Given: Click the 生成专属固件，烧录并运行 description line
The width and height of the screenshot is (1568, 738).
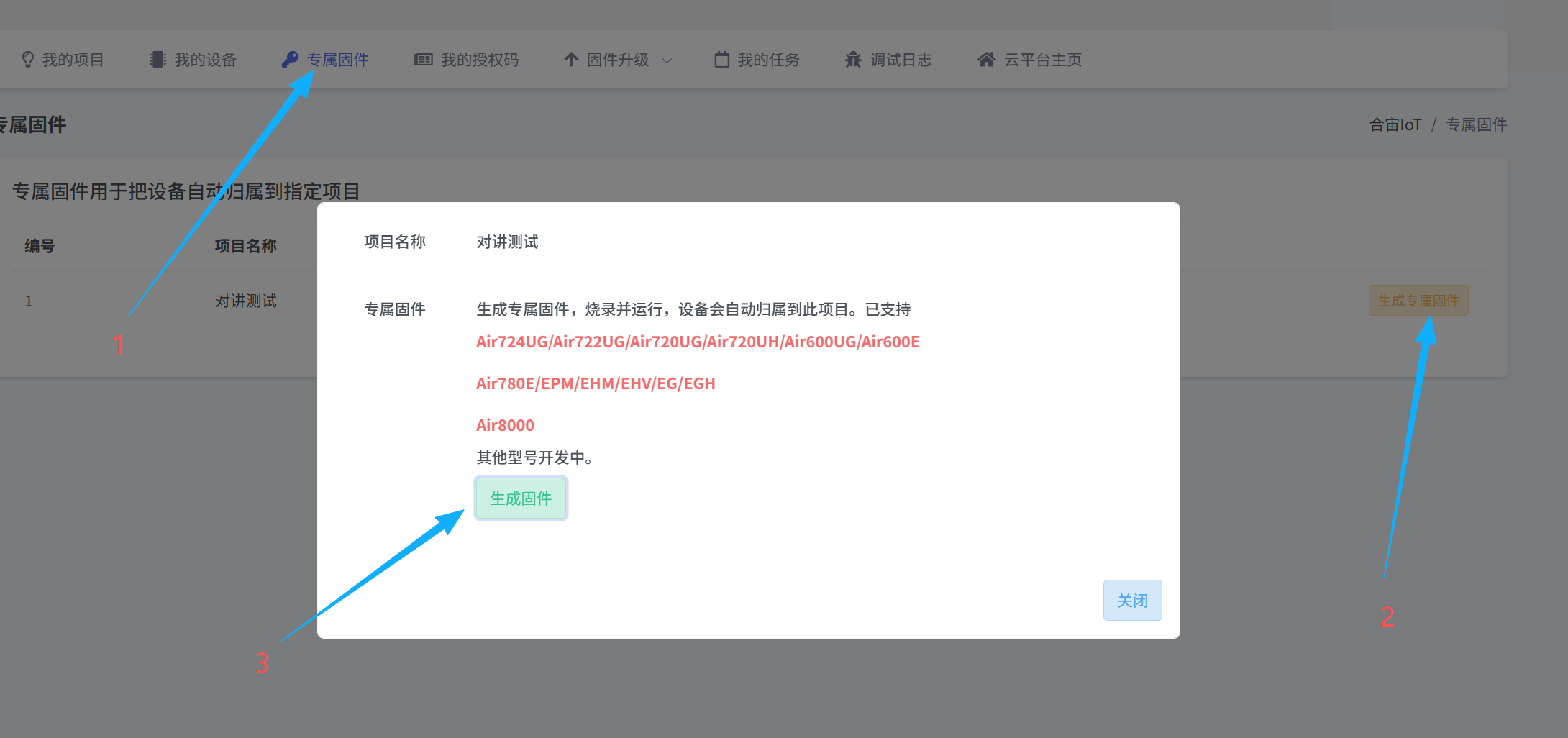Looking at the screenshot, I should pyautogui.click(x=693, y=310).
